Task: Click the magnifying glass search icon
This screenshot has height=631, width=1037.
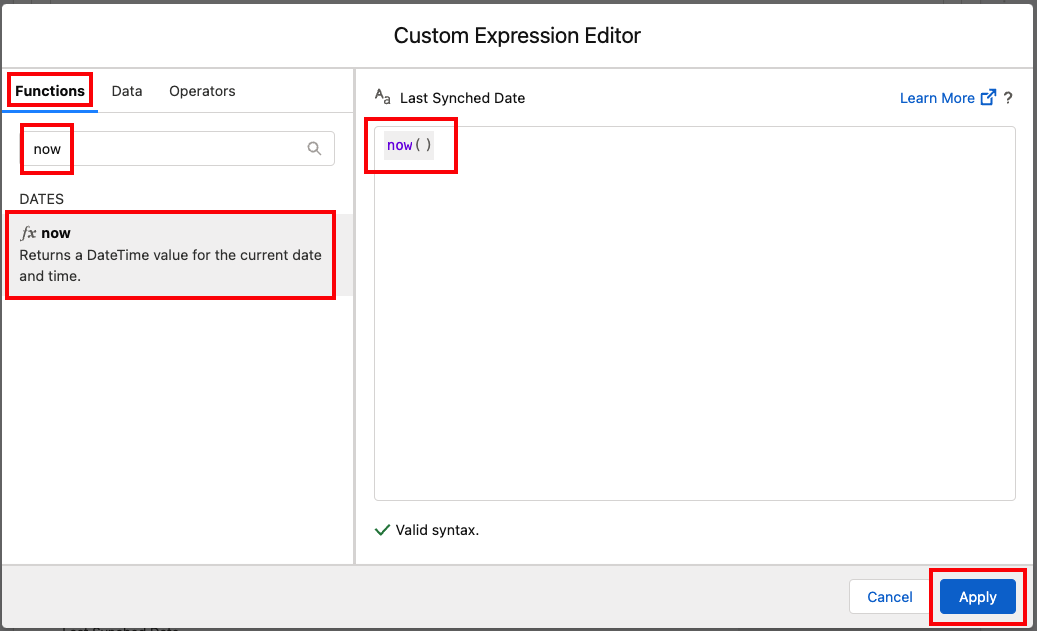Action: coord(314,148)
